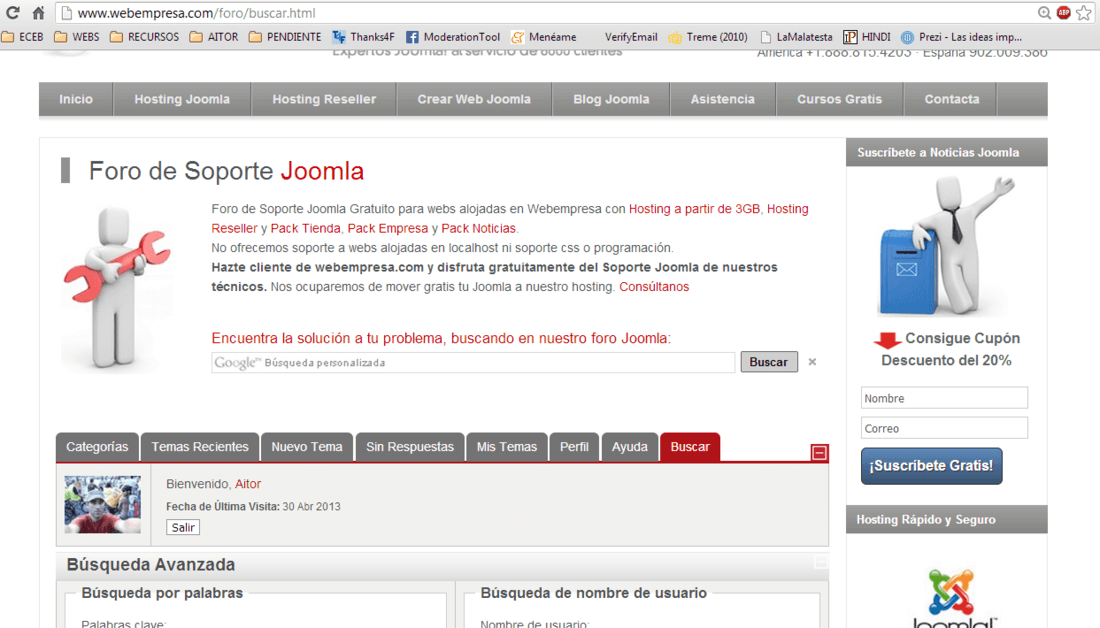1100x628 pixels.
Task: Follow the Hosting a partir de 3GB link
Action: (694, 209)
